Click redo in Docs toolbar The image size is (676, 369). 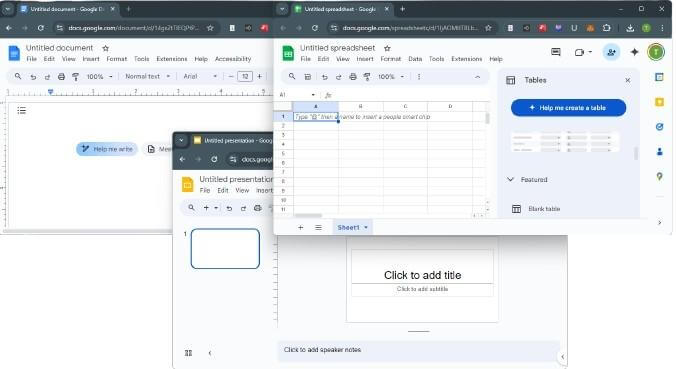pyautogui.click(x=47, y=77)
